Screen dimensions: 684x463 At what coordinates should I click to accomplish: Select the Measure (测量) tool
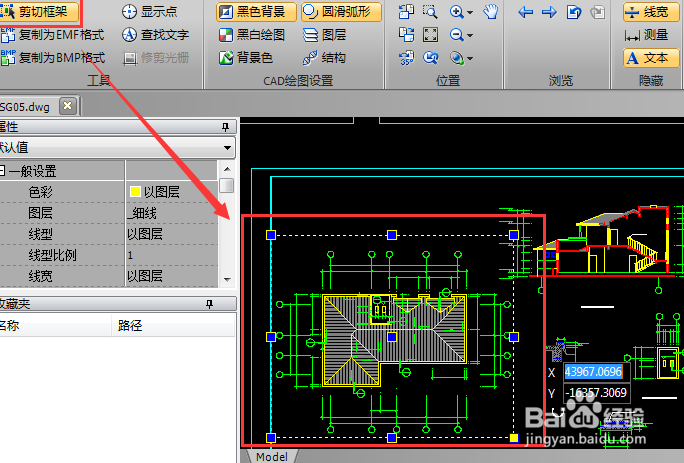click(647, 34)
